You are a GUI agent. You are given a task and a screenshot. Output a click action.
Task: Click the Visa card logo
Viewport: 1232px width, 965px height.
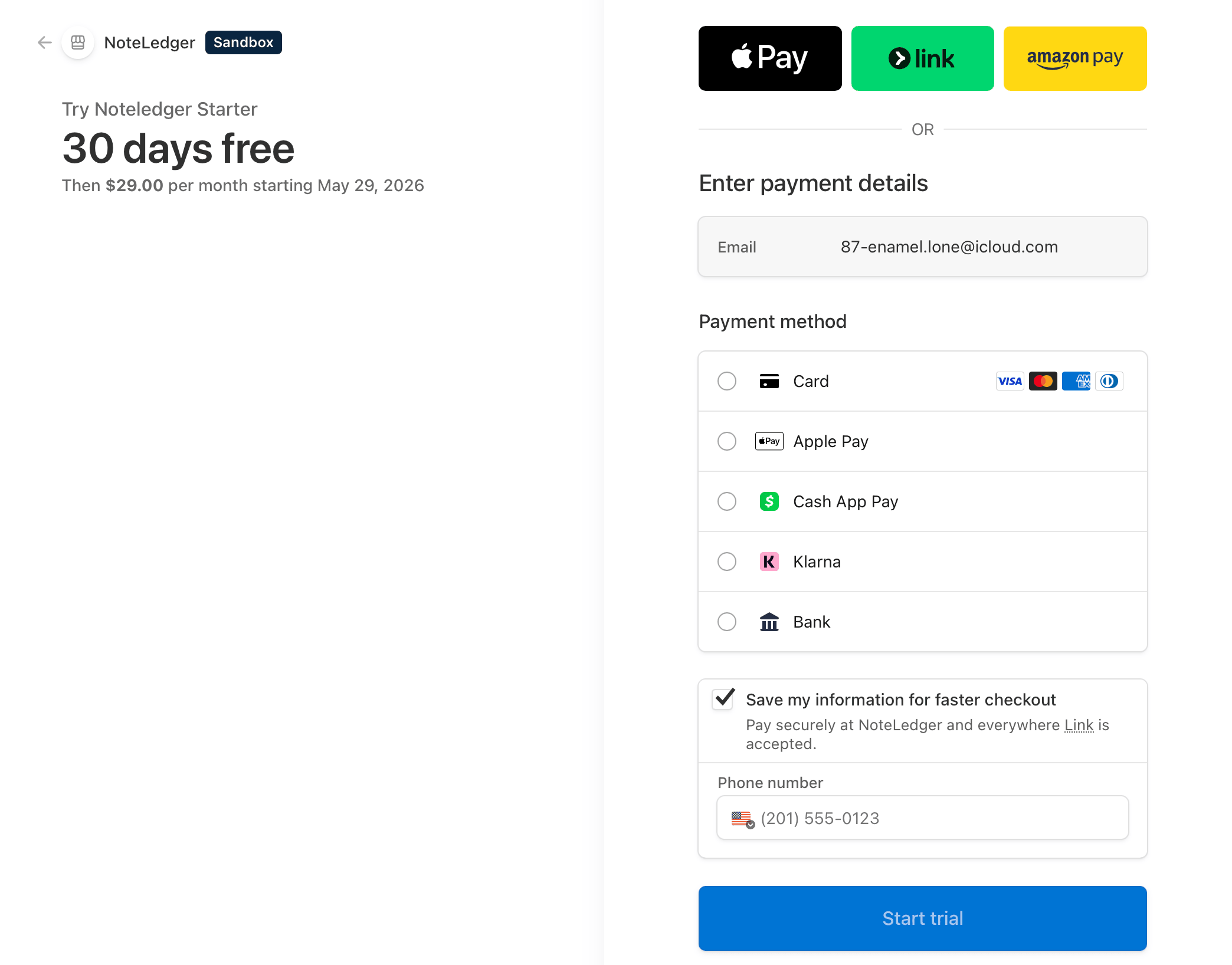click(1010, 381)
